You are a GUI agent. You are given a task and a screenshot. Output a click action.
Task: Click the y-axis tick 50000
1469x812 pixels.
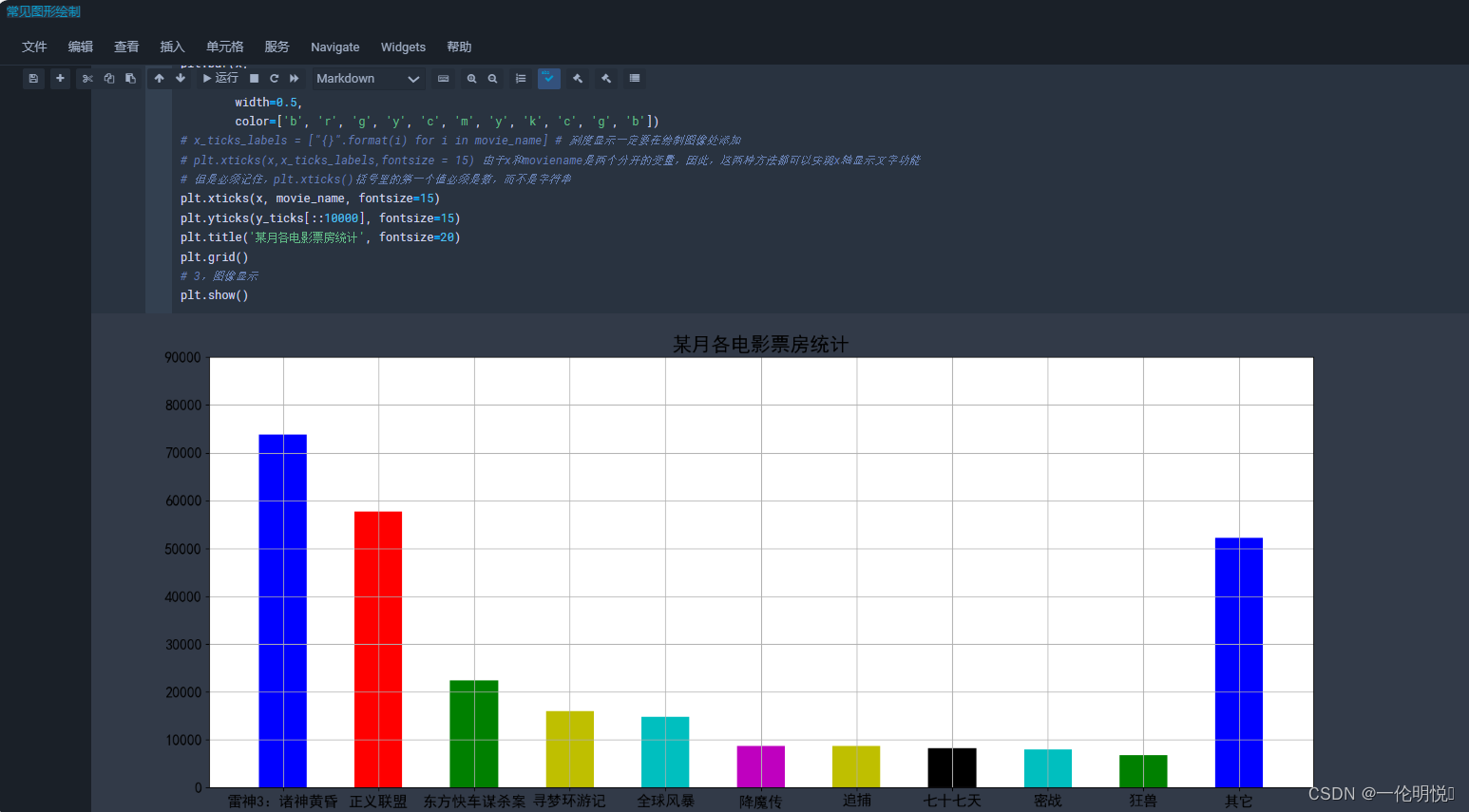(183, 549)
